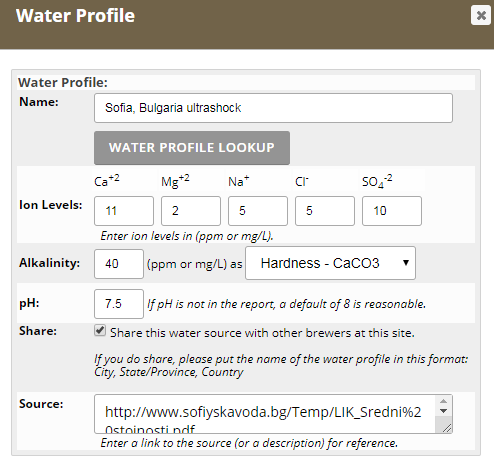Viewport: 494px width, 464px height.
Task: Select the Ca+2 ion level field
Action: (x=124, y=211)
